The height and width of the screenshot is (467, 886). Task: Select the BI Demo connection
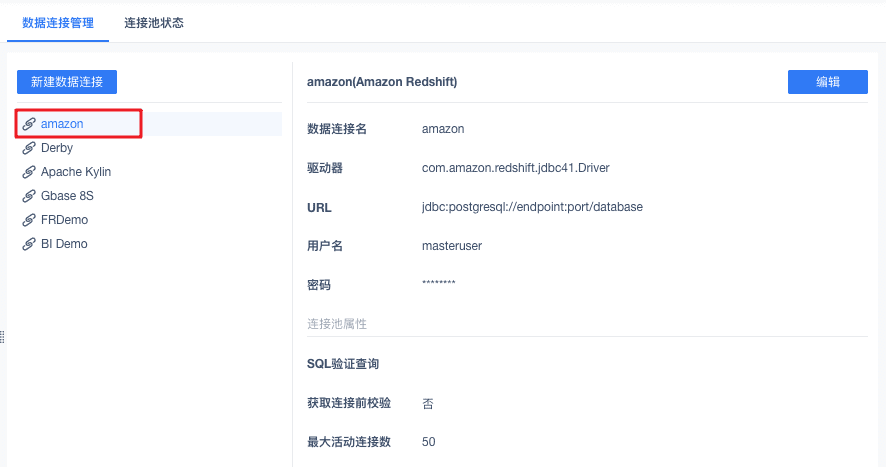149,244
